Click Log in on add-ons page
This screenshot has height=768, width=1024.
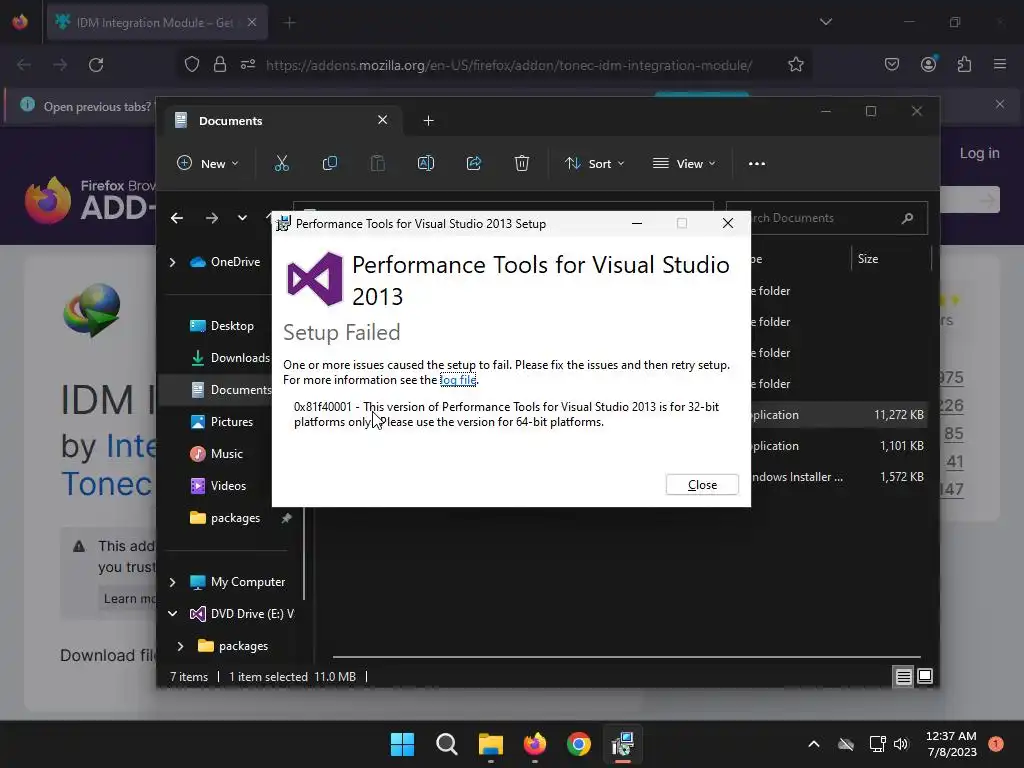point(979,153)
